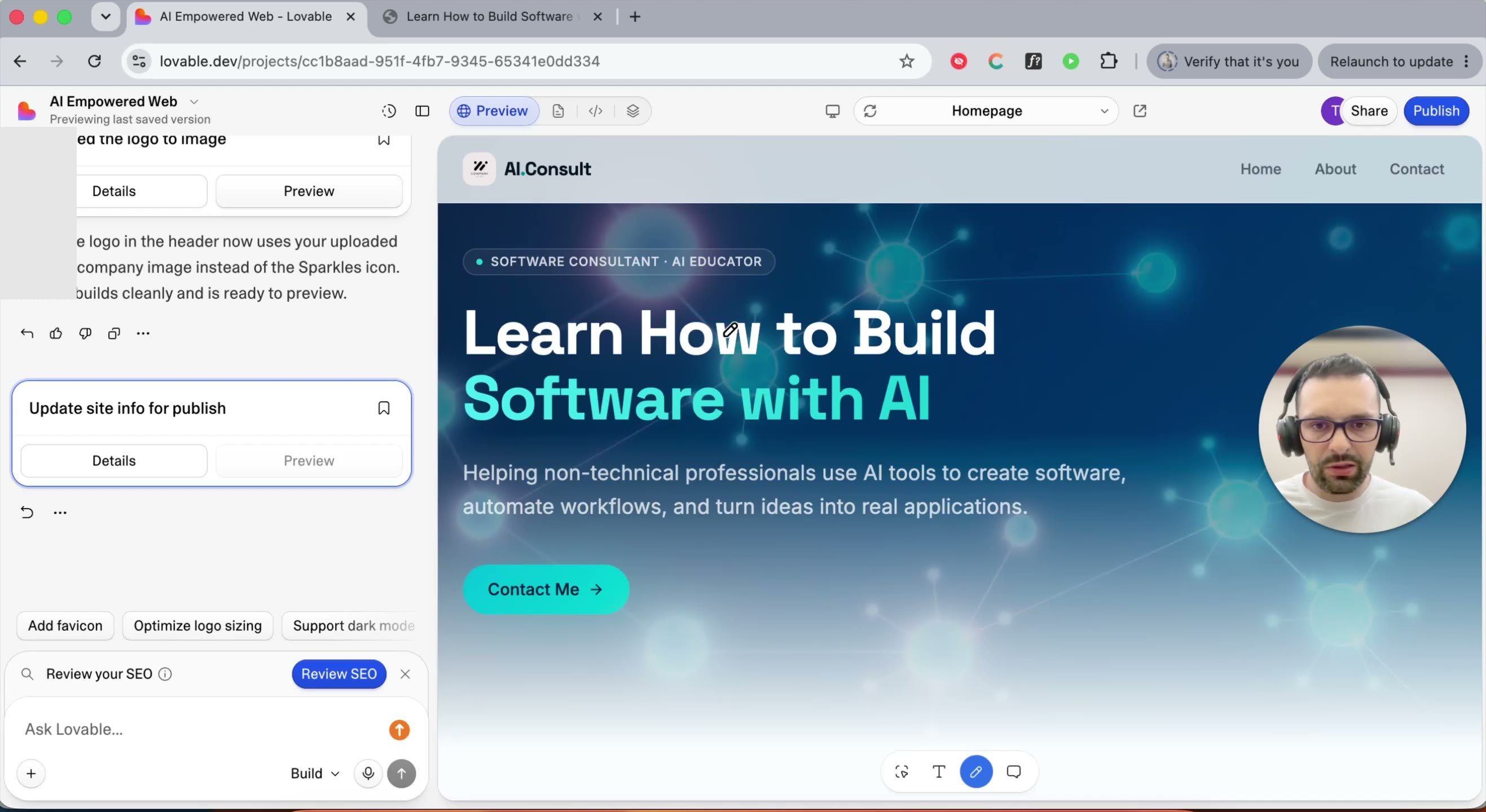
Task: Like the response with thumbs up
Action: pos(56,333)
